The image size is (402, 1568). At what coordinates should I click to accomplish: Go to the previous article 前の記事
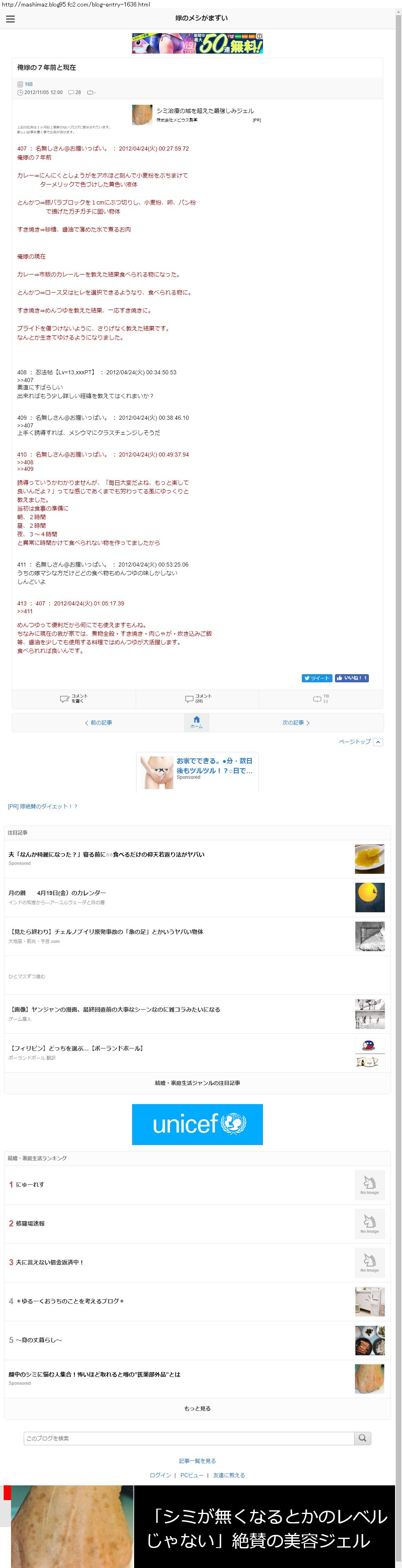(99, 722)
